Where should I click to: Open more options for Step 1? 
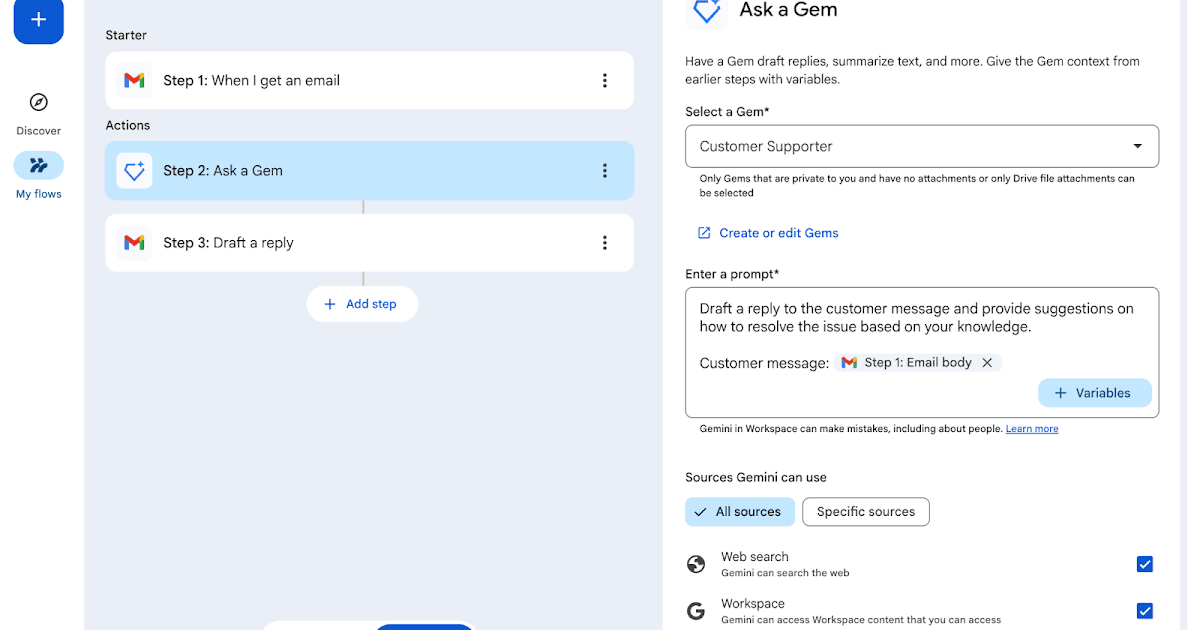(604, 81)
